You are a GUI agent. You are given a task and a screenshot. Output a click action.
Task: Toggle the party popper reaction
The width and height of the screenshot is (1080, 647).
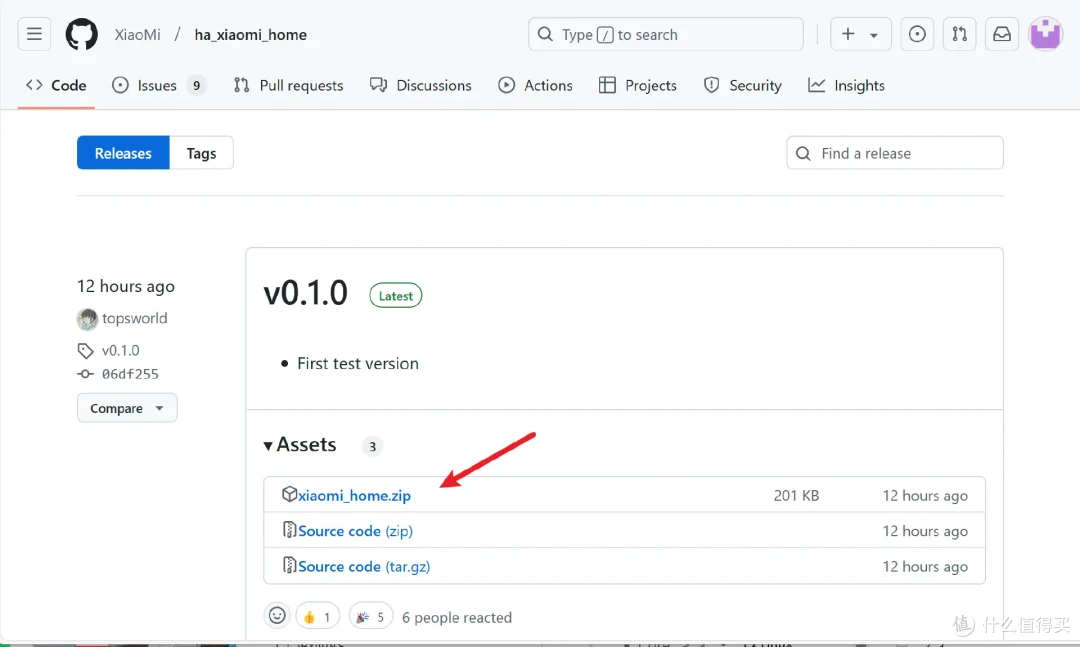(x=371, y=617)
